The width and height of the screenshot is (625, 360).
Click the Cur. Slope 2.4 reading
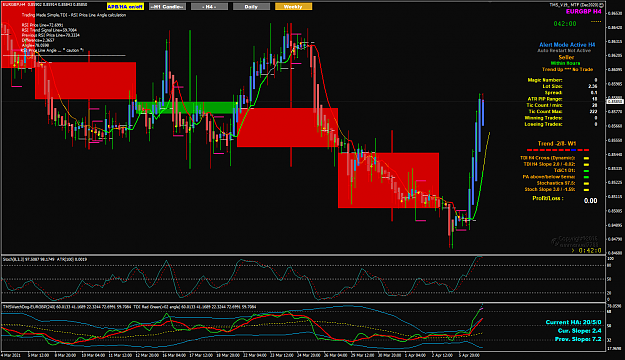pyautogui.click(x=579, y=331)
